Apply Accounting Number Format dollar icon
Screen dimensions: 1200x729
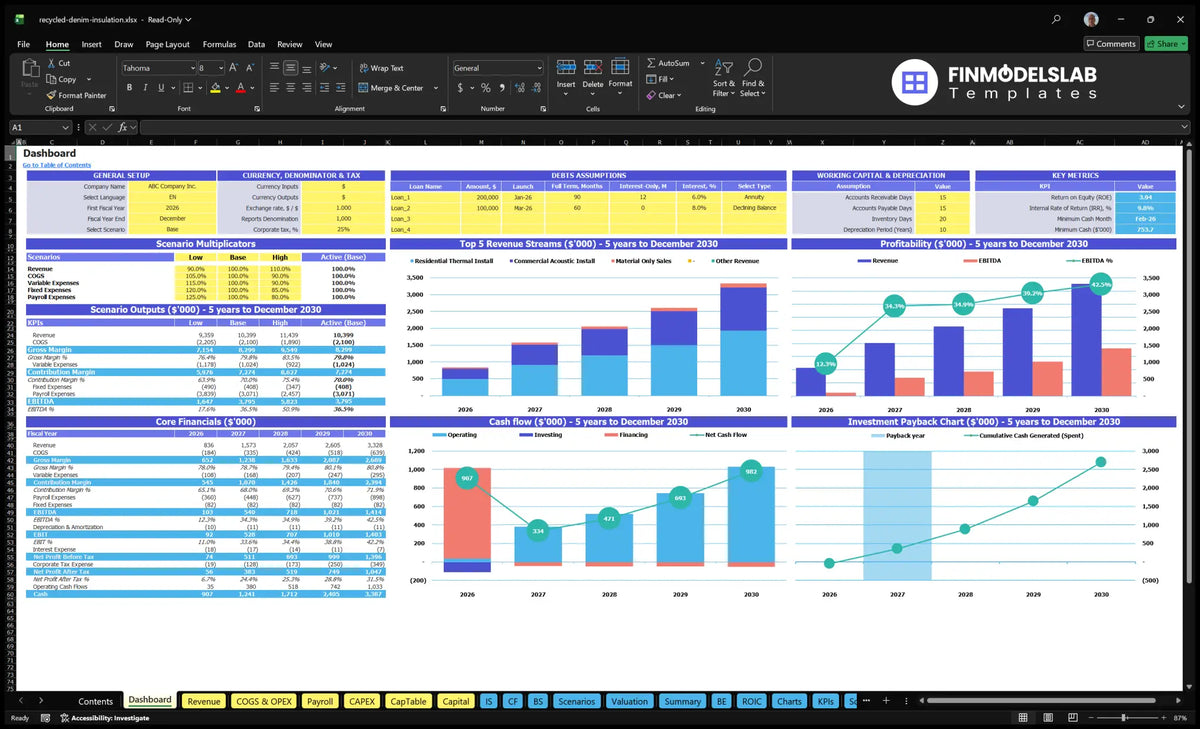[461, 88]
